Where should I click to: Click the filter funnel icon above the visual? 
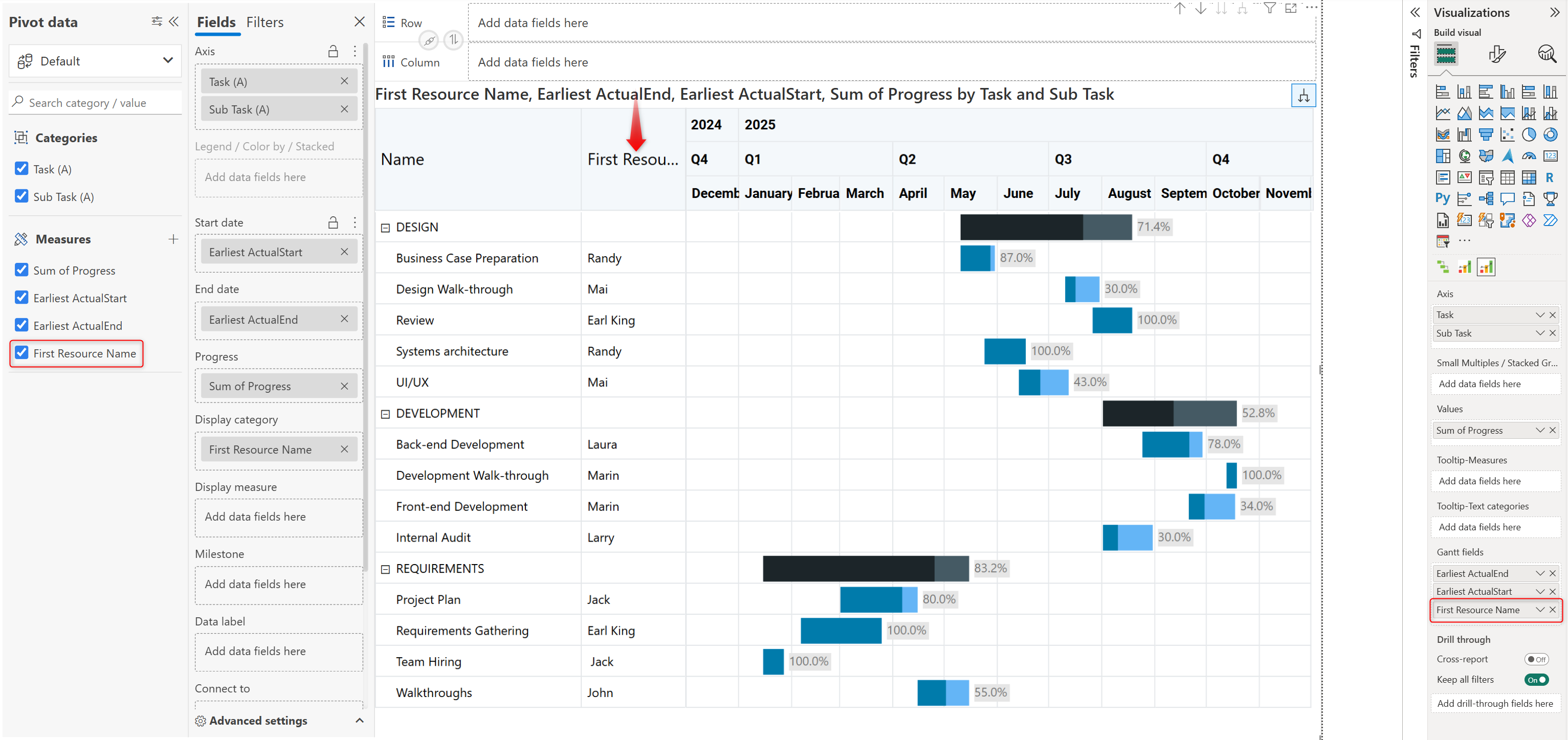pos(1269,8)
